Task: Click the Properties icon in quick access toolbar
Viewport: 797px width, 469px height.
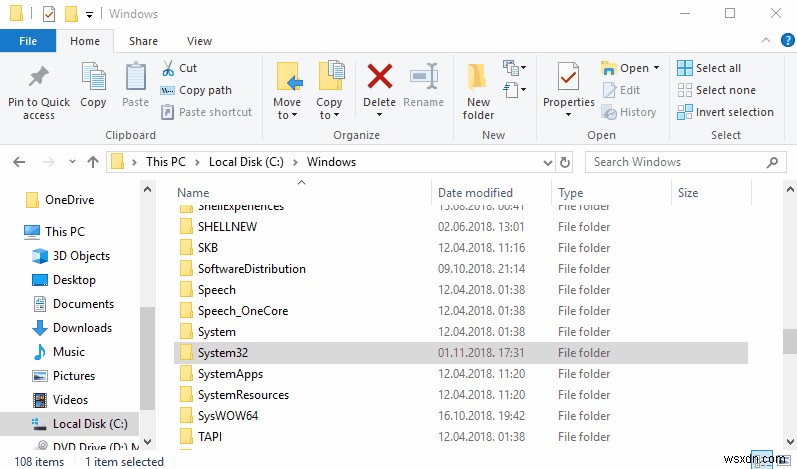Action: 49,14
